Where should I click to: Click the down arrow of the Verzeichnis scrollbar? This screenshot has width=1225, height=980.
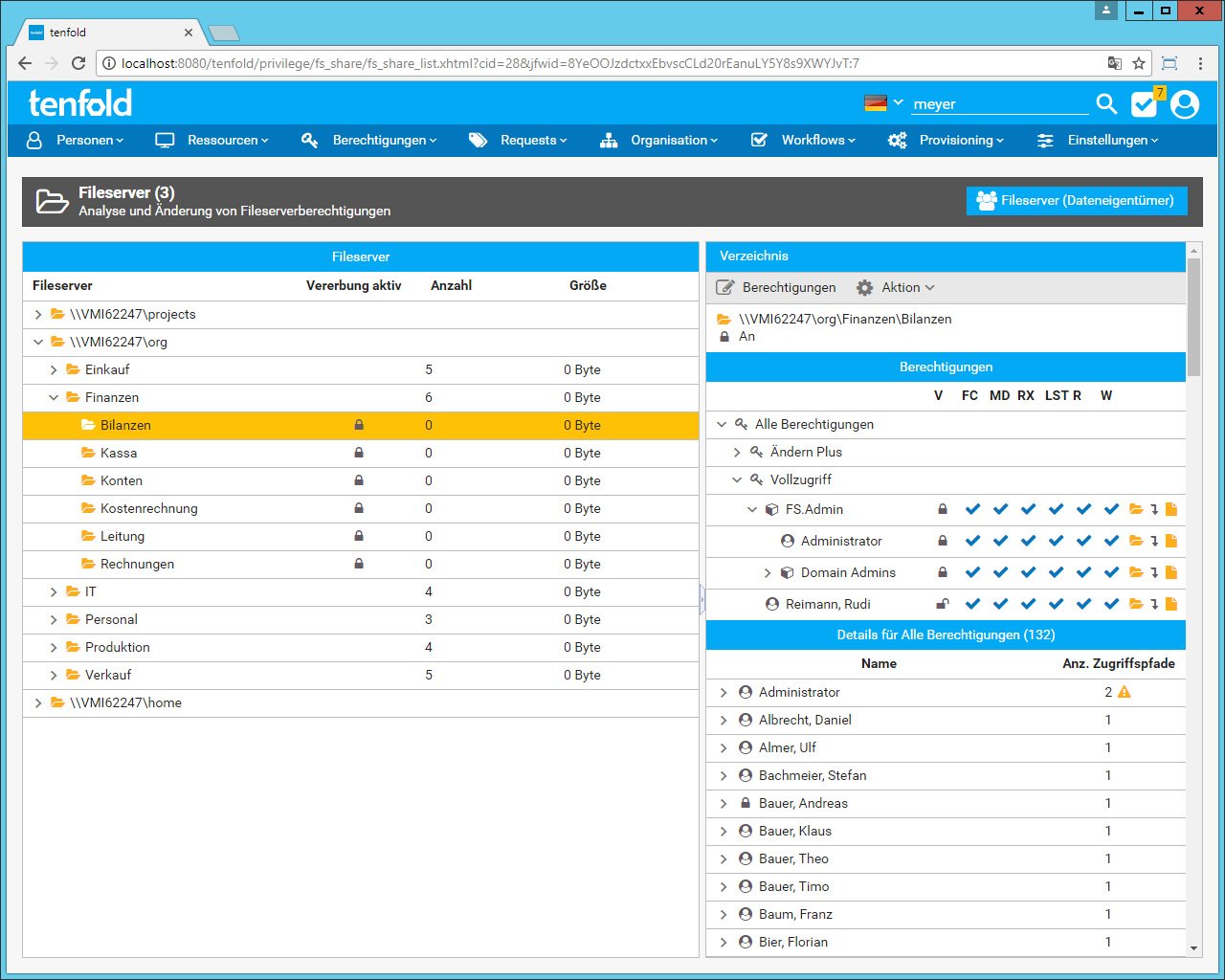(1193, 948)
